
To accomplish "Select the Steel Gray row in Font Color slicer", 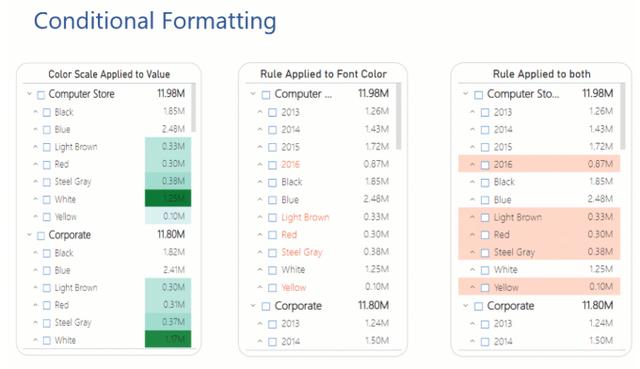I will (x=321, y=252).
